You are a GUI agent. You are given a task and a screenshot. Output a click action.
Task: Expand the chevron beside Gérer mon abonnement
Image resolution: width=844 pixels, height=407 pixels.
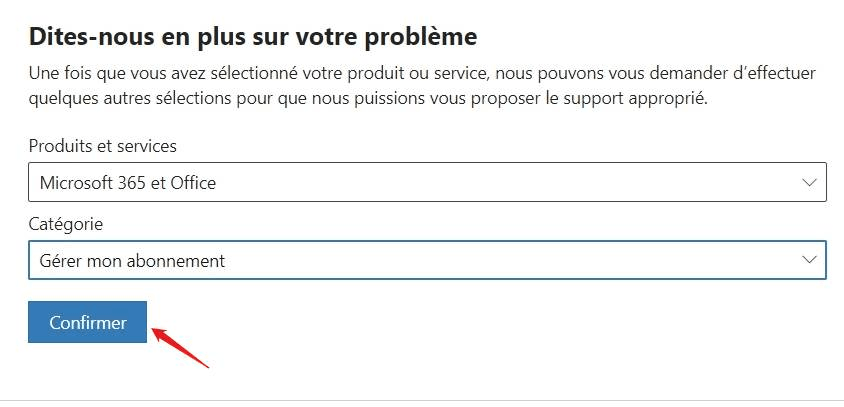pyautogui.click(x=809, y=260)
